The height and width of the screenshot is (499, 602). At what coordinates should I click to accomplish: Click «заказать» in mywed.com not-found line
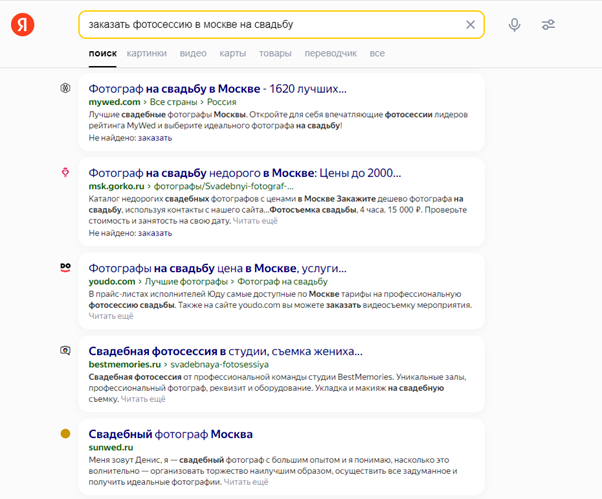pyautogui.click(x=155, y=138)
